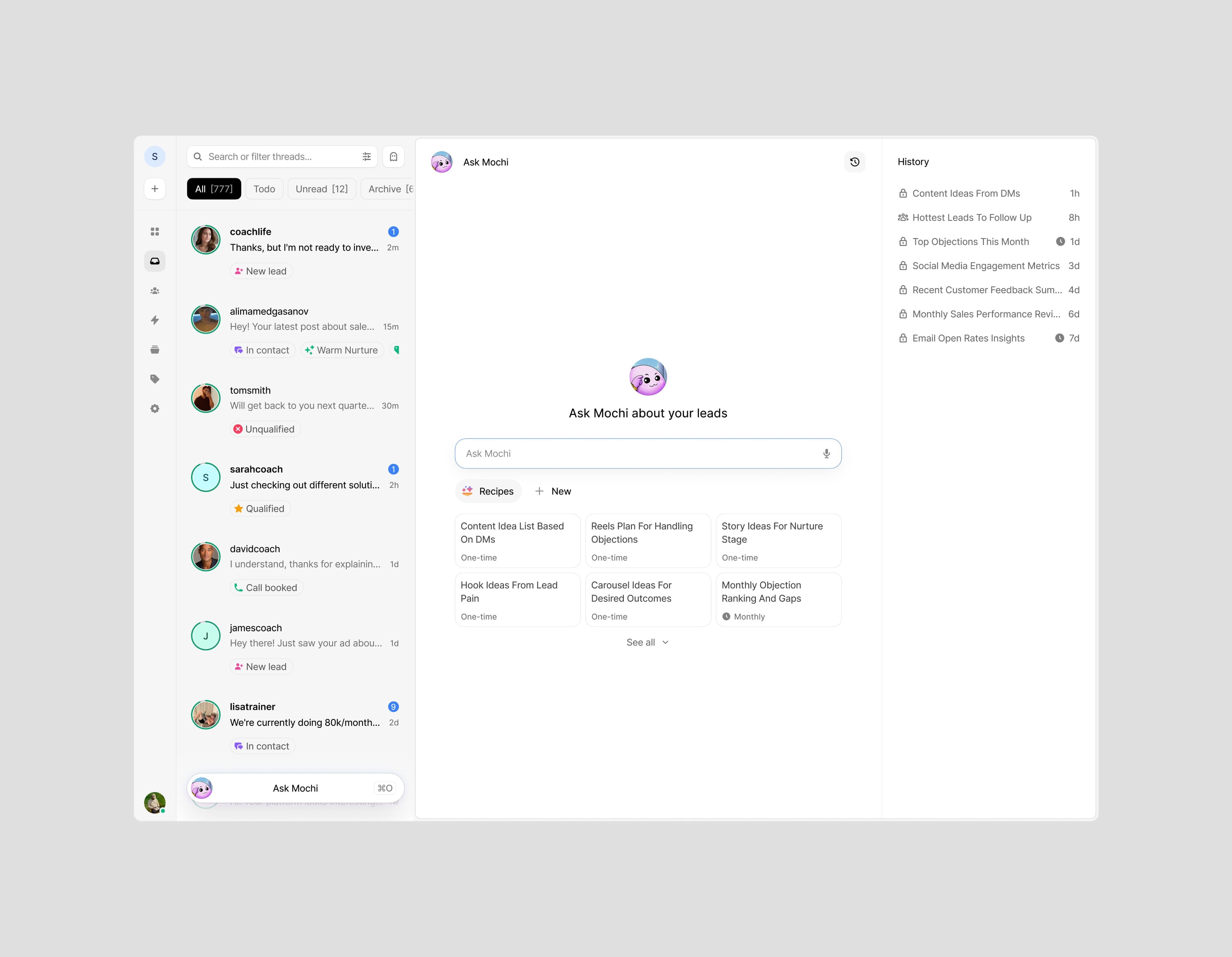Image resolution: width=1232 pixels, height=957 pixels.
Task: Select the Recipes tab
Action: (488, 491)
